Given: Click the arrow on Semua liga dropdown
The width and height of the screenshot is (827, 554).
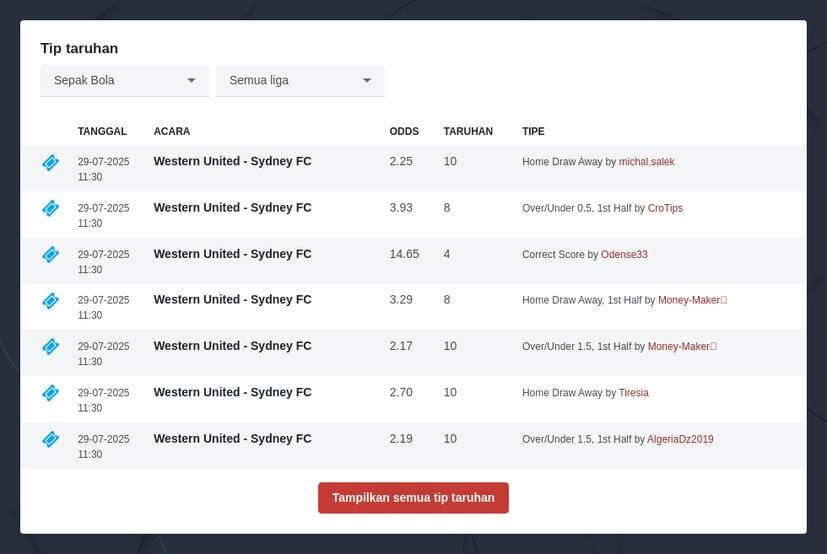Looking at the screenshot, I should pyautogui.click(x=367, y=81).
